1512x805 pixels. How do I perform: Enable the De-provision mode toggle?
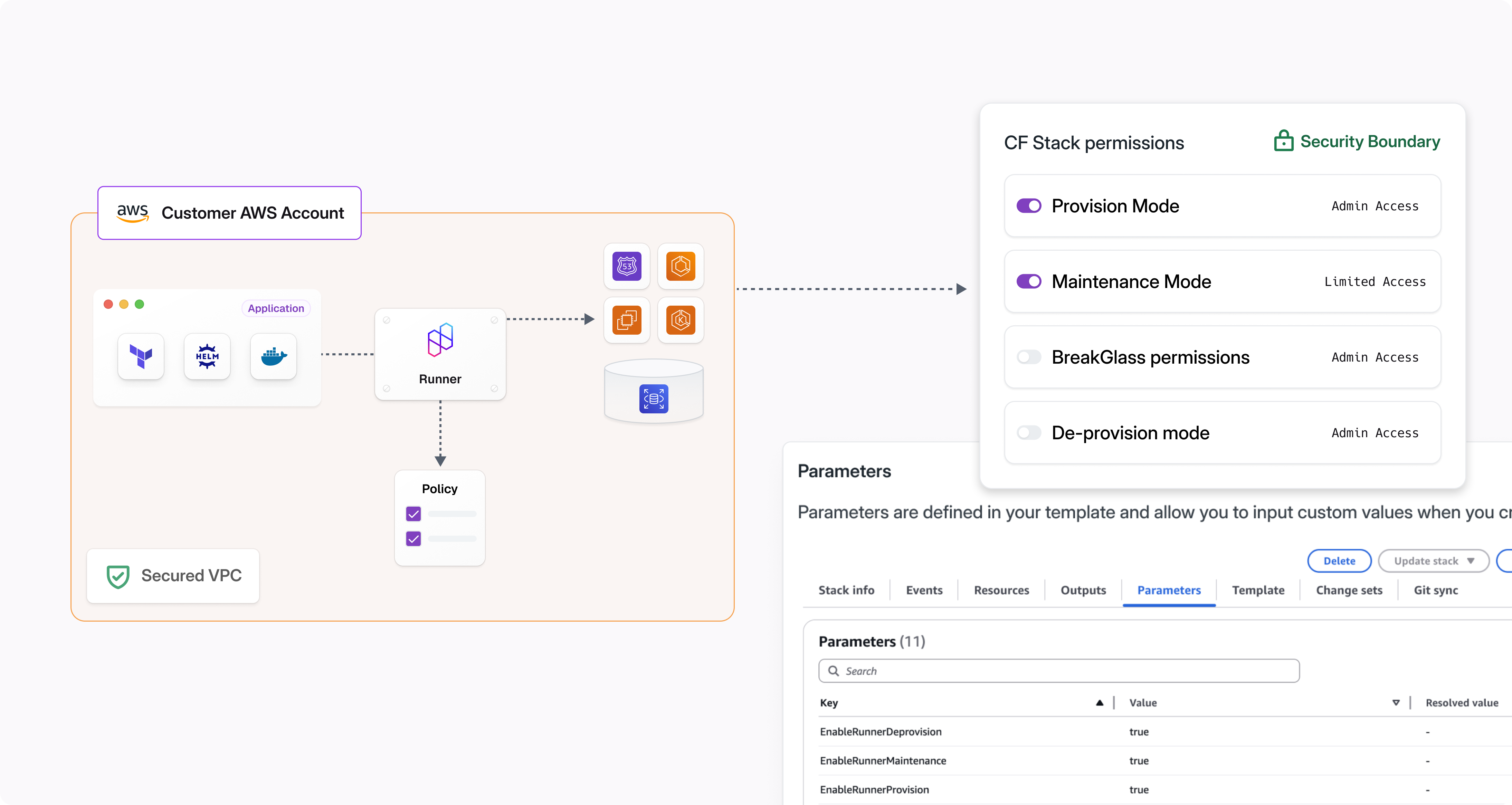pyautogui.click(x=1029, y=433)
